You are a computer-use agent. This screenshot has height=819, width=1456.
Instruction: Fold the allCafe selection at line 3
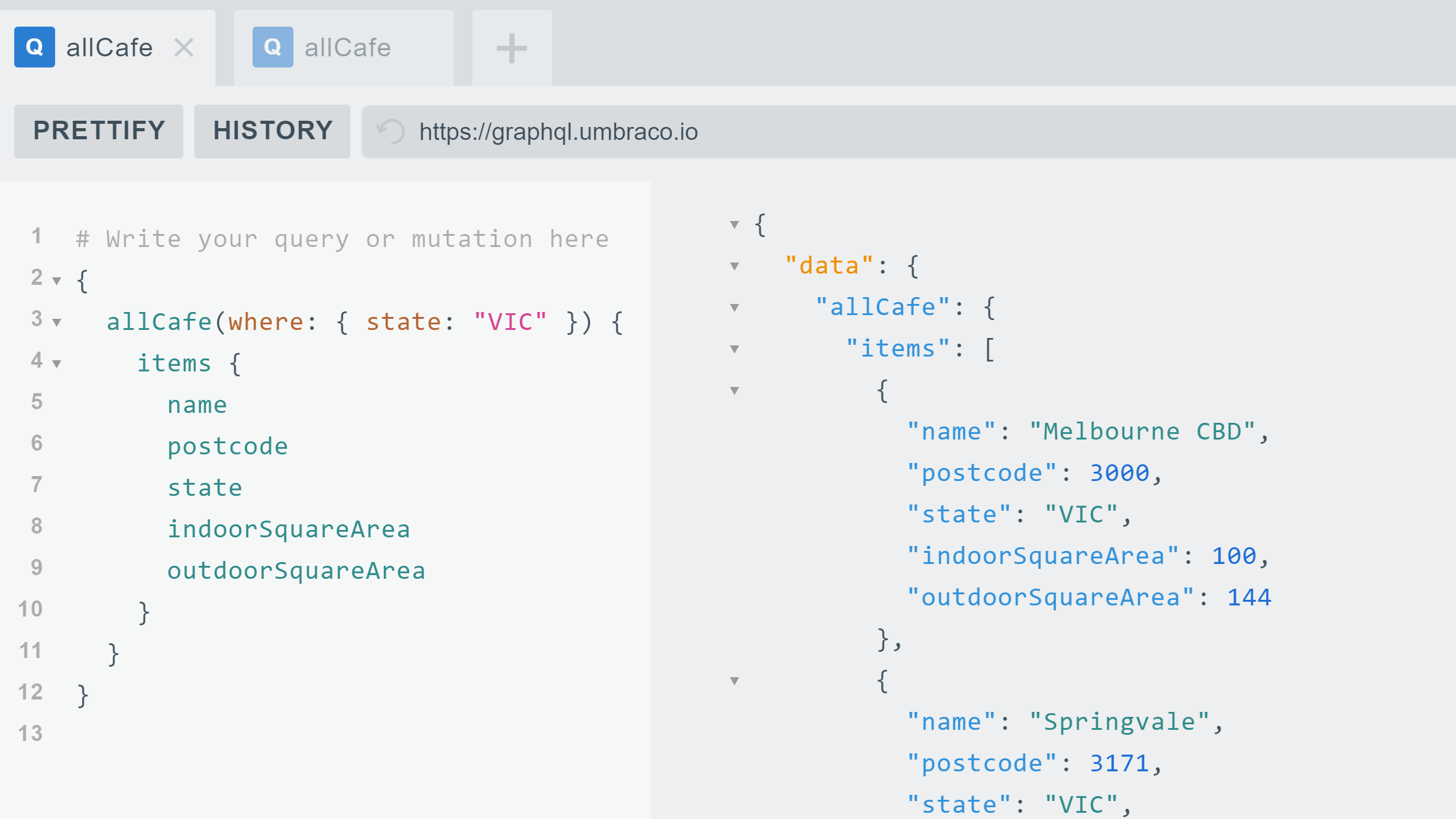[x=57, y=322]
